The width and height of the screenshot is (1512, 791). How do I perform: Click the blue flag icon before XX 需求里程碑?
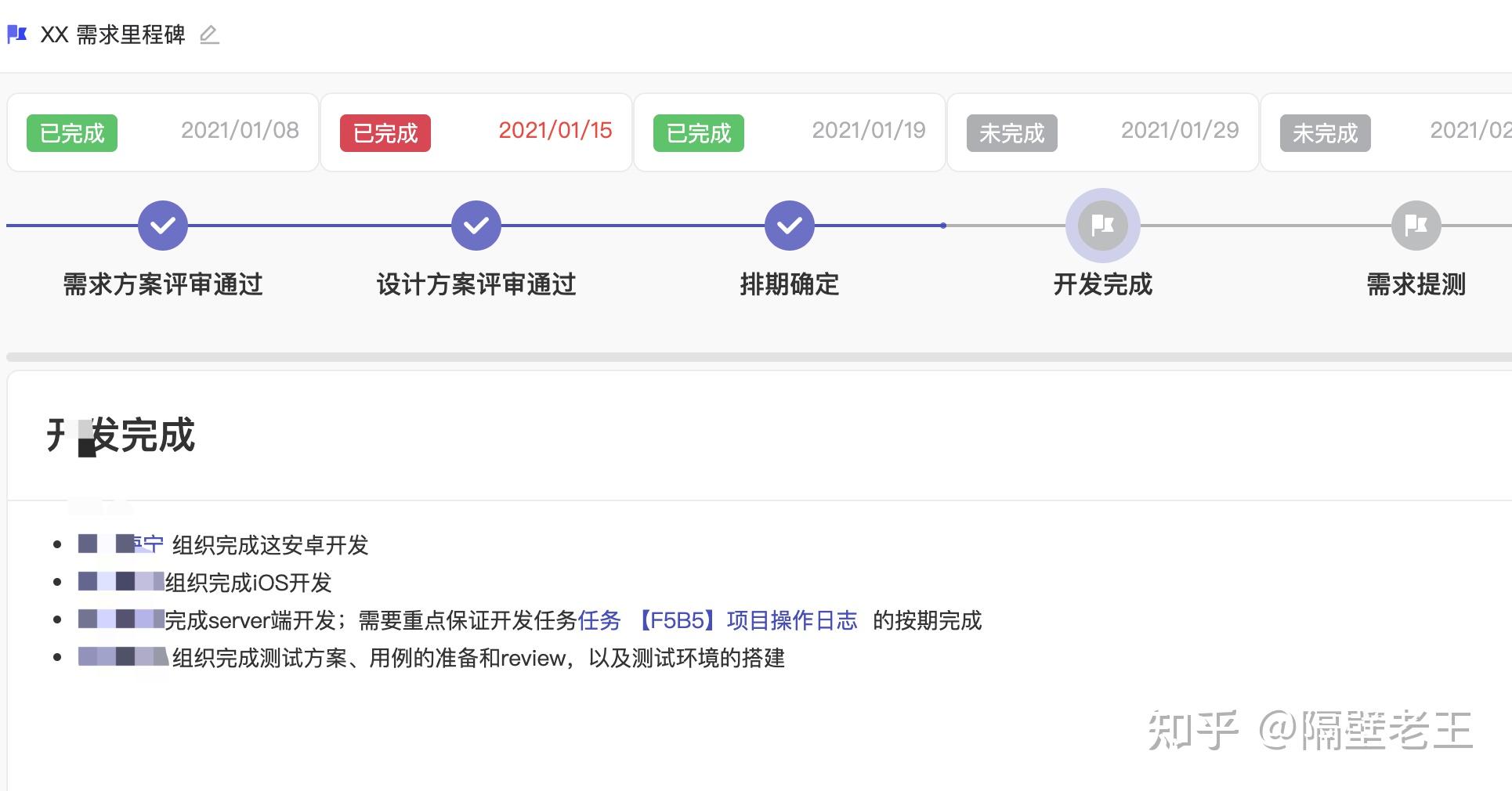coord(17,34)
